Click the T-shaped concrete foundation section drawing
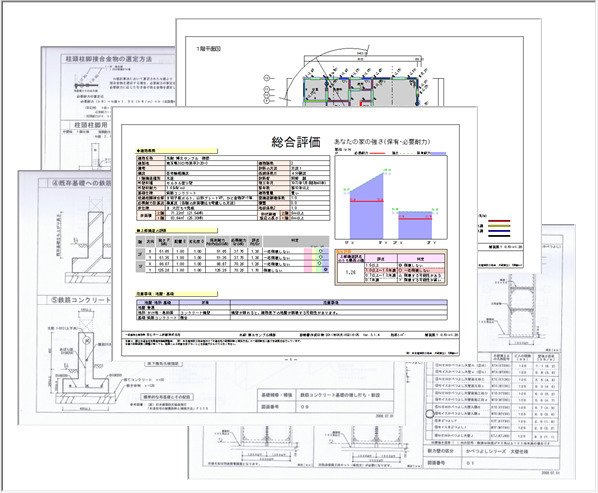The width and height of the screenshot is (598, 493). click(85, 368)
